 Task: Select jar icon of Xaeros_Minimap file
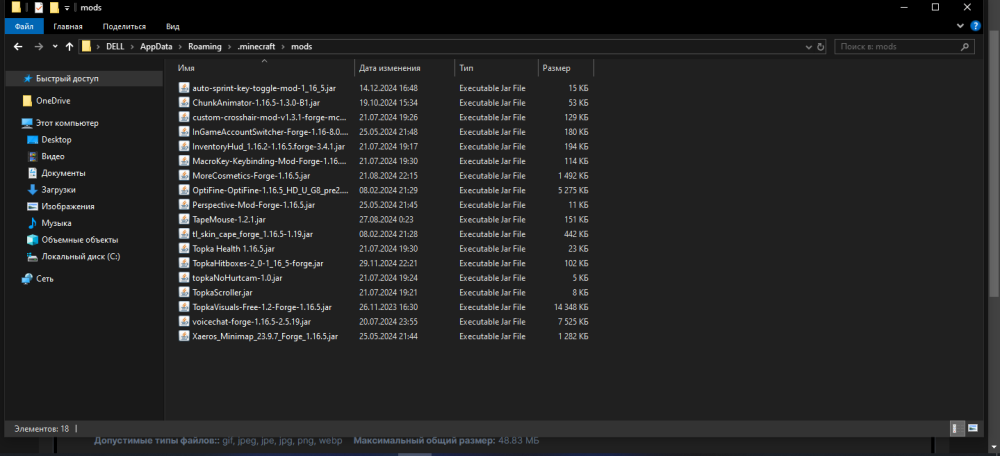click(x=184, y=335)
